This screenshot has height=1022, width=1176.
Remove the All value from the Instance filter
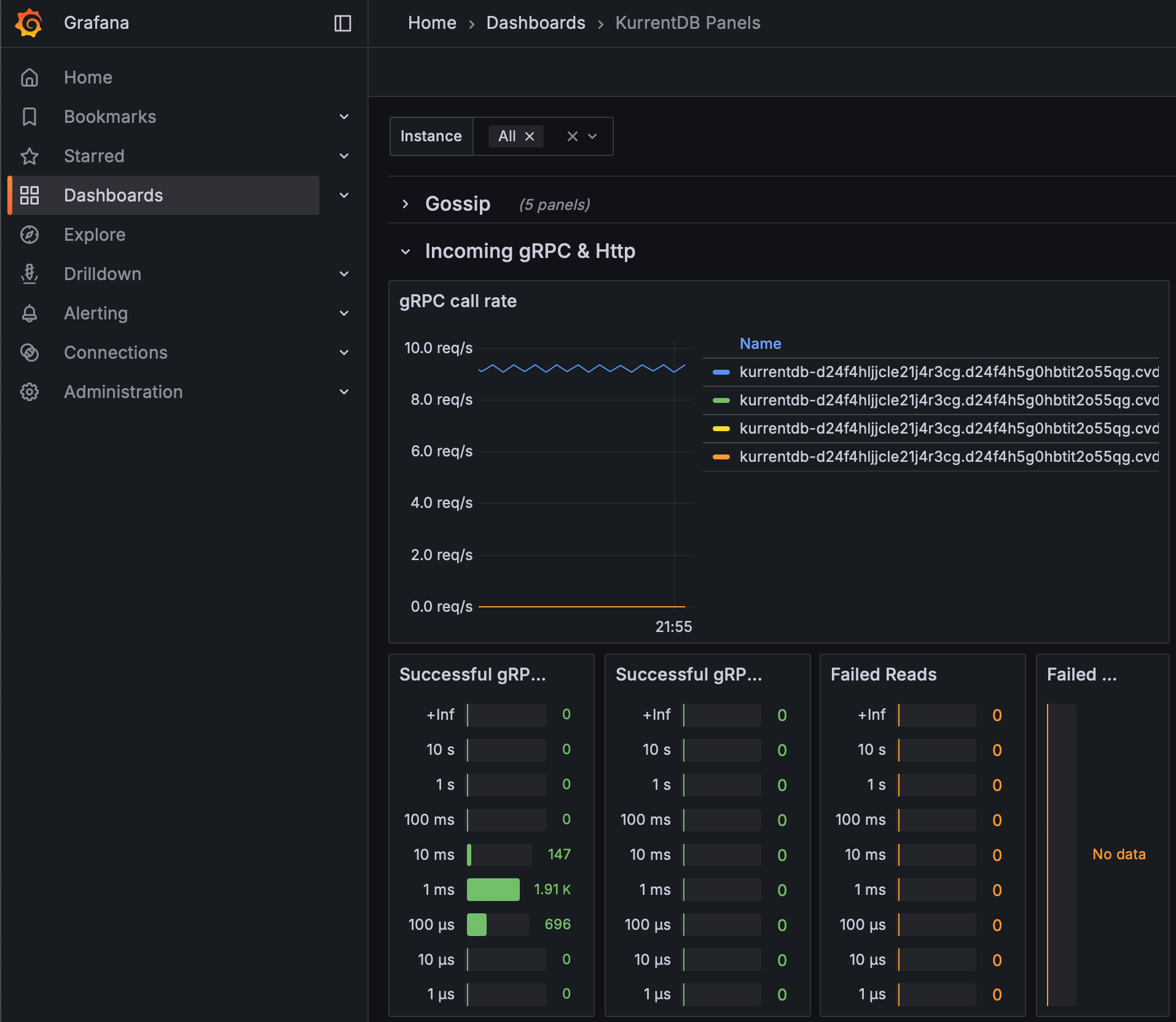pos(530,136)
